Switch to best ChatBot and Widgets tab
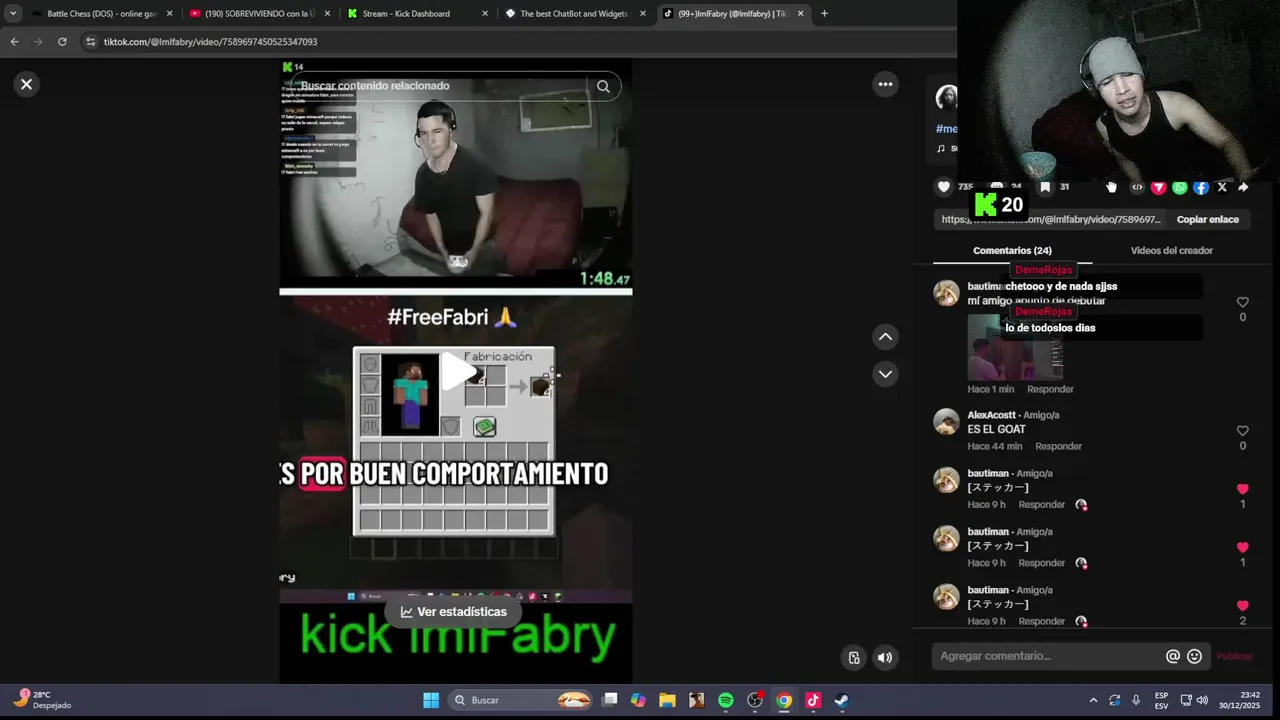The image size is (1280, 720). click(x=573, y=14)
